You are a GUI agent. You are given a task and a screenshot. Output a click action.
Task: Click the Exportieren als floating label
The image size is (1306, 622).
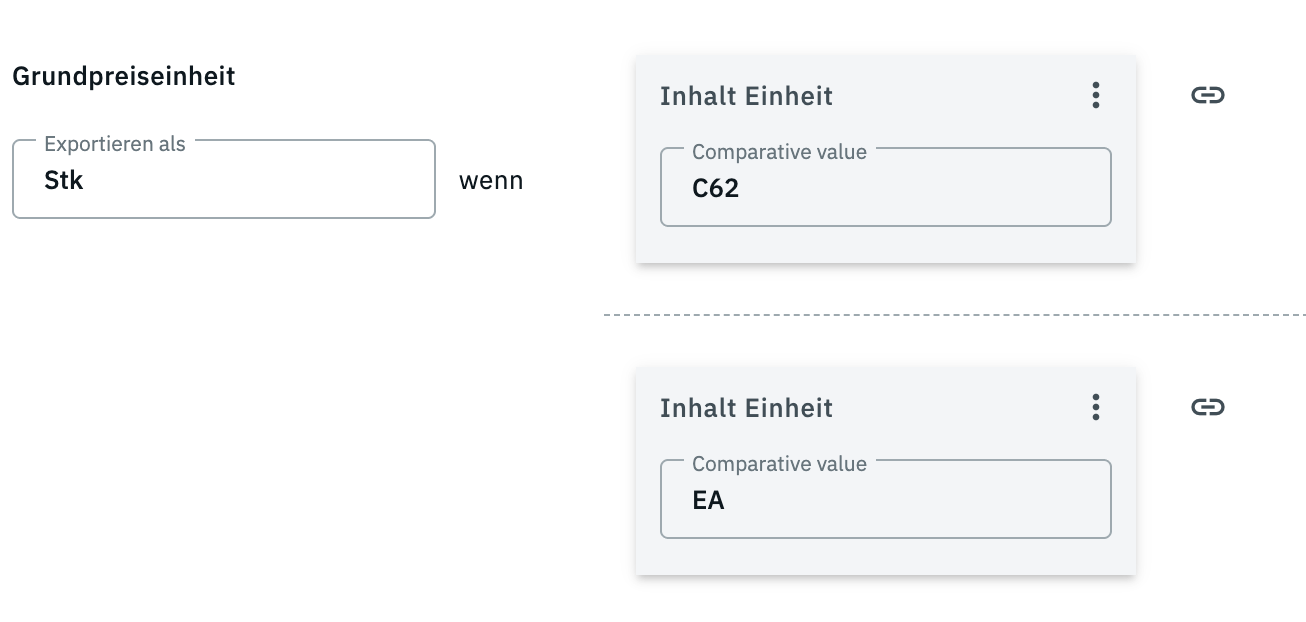click(115, 144)
